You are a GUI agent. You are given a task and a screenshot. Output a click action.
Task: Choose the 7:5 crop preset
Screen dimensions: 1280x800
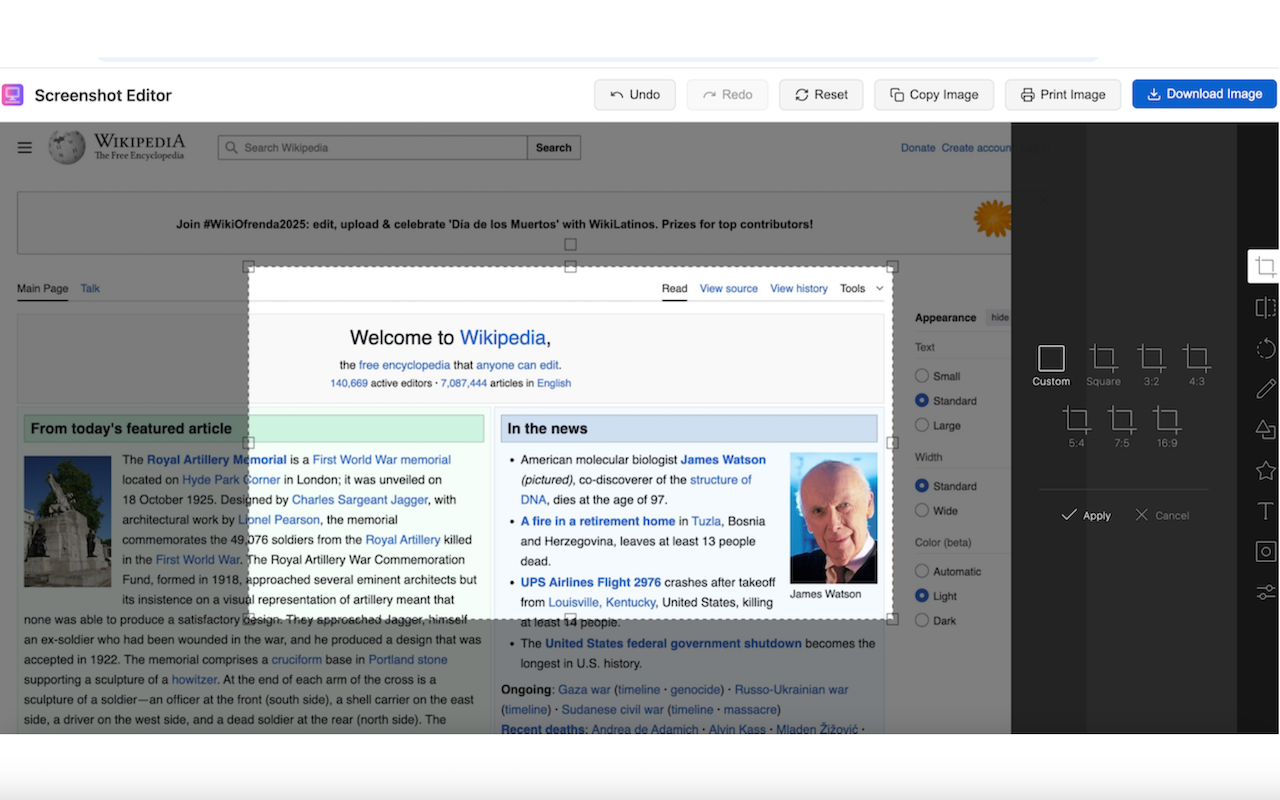(1121, 427)
